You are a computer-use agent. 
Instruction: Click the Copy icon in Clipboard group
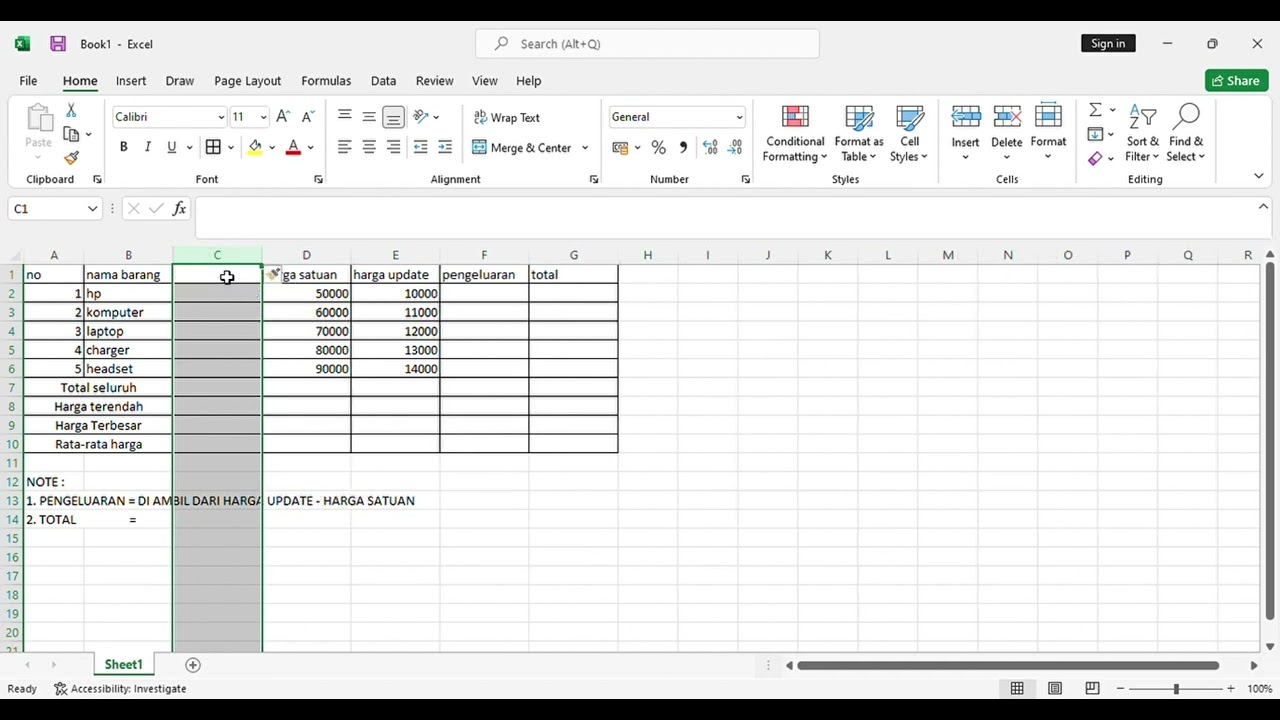[71, 134]
